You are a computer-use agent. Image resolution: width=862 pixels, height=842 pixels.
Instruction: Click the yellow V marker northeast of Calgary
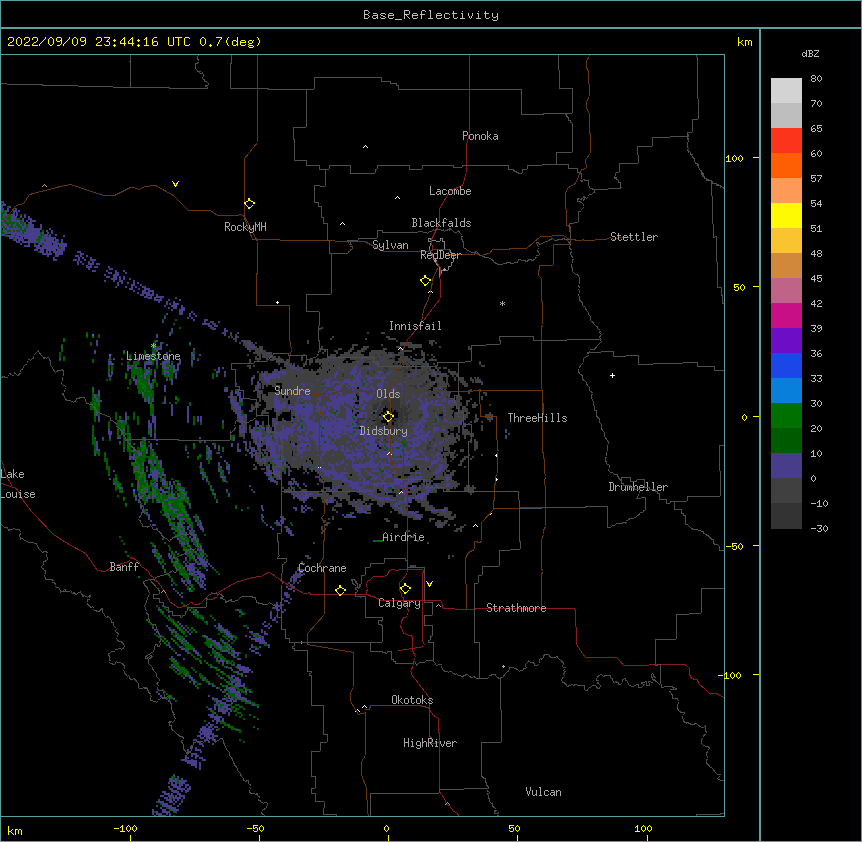[429, 584]
